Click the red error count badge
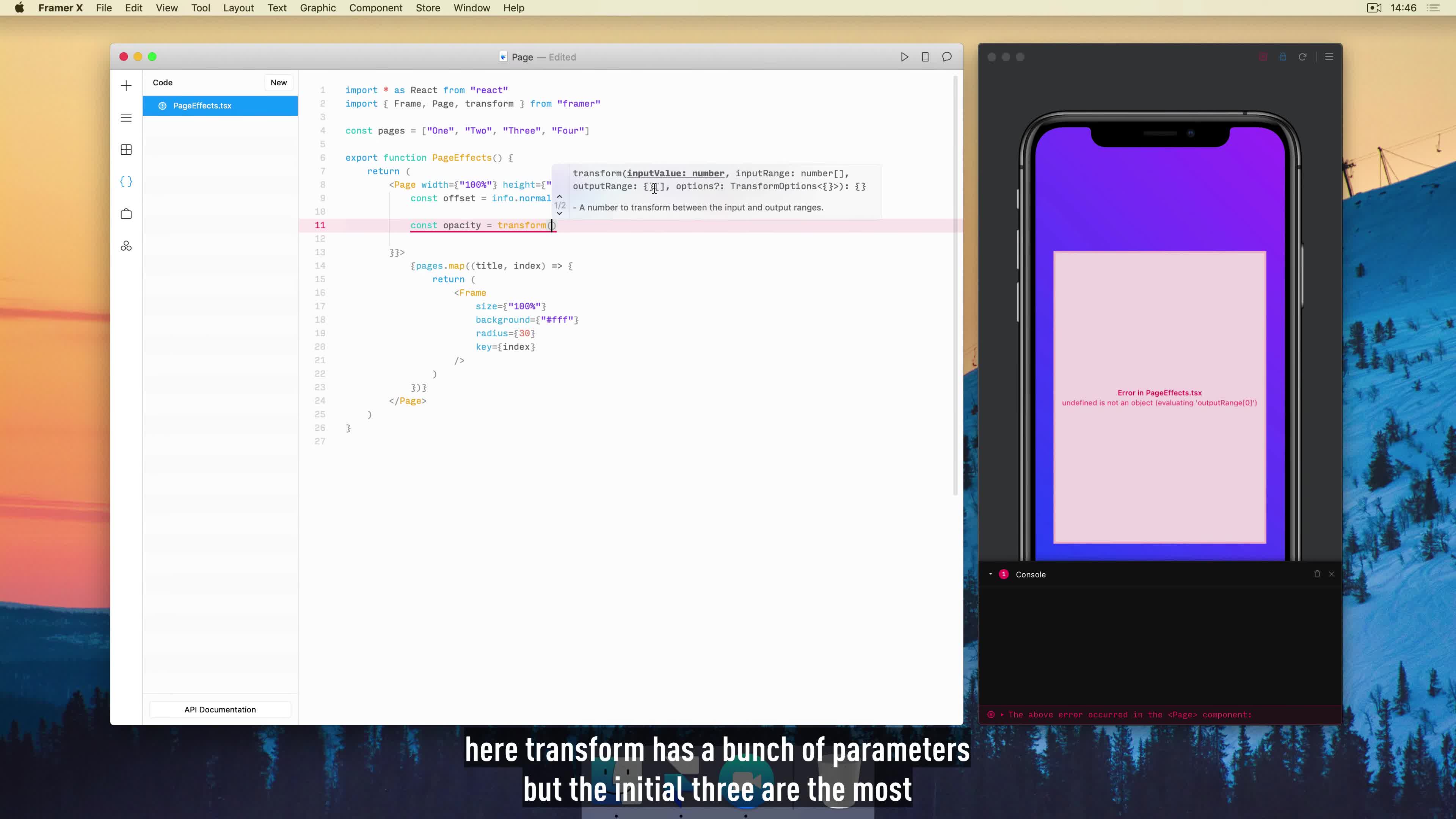 point(1004,574)
